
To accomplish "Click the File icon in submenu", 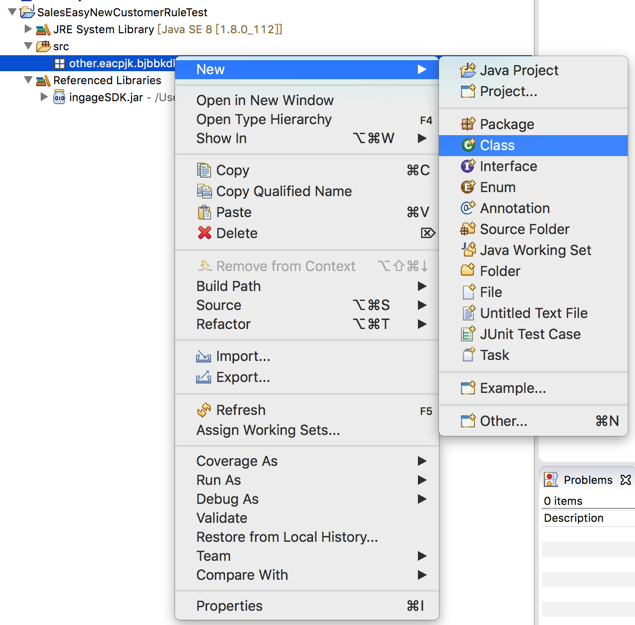I will coord(469,292).
